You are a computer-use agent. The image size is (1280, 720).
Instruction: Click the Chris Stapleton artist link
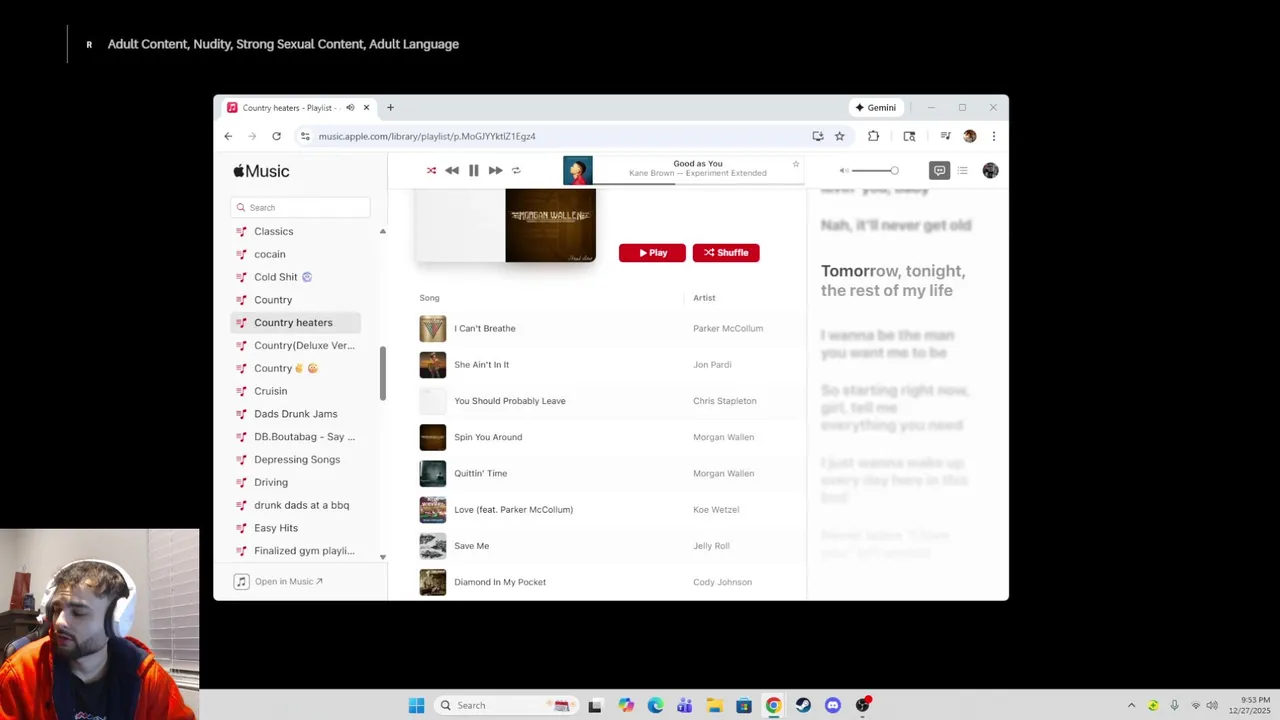[x=725, y=401]
